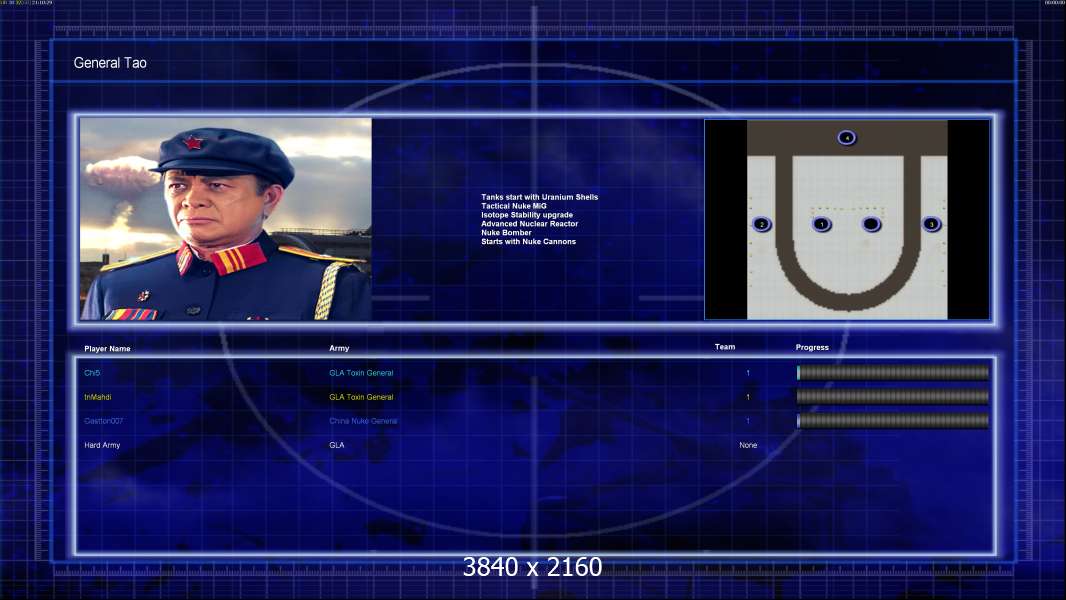The height and width of the screenshot is (600, 1066).
Task: Click team value 'None' for Hard Army
Action: click(748, 445)
